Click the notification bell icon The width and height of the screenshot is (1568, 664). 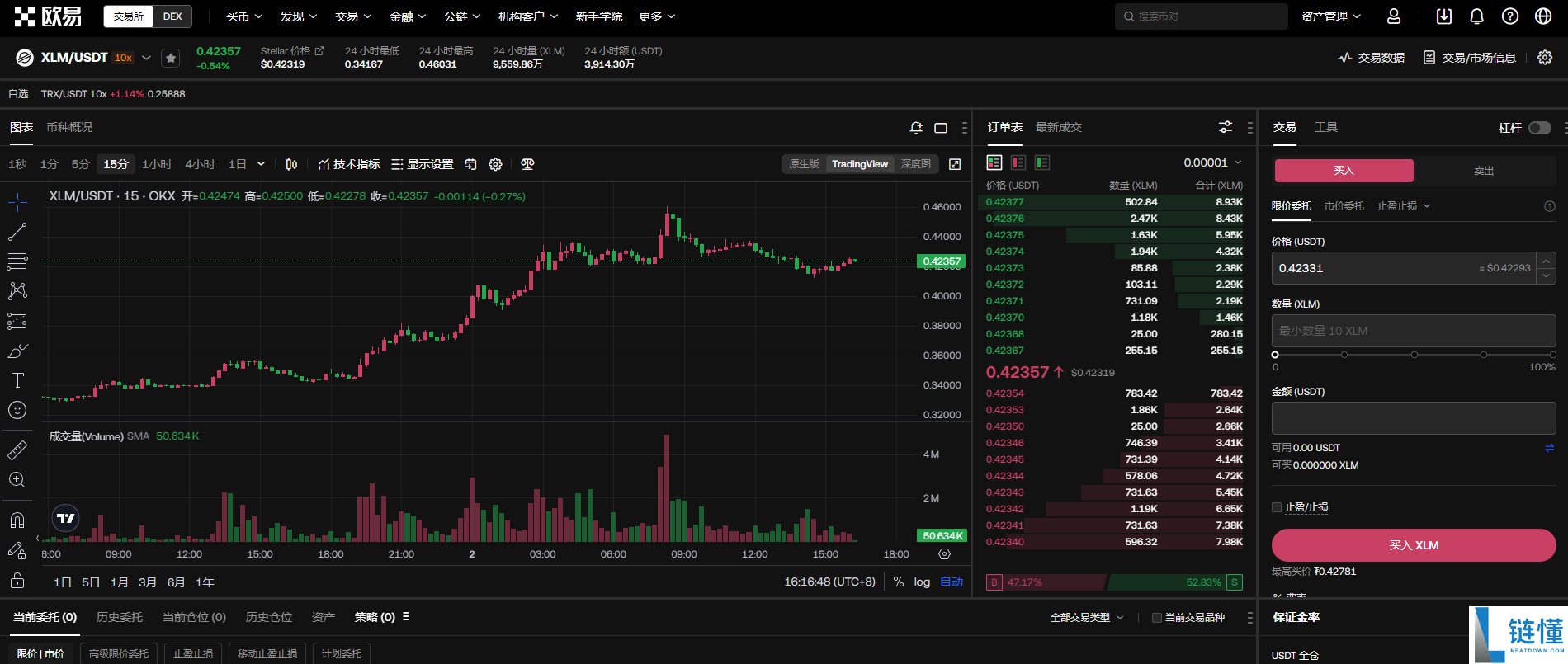[1477, 16]
